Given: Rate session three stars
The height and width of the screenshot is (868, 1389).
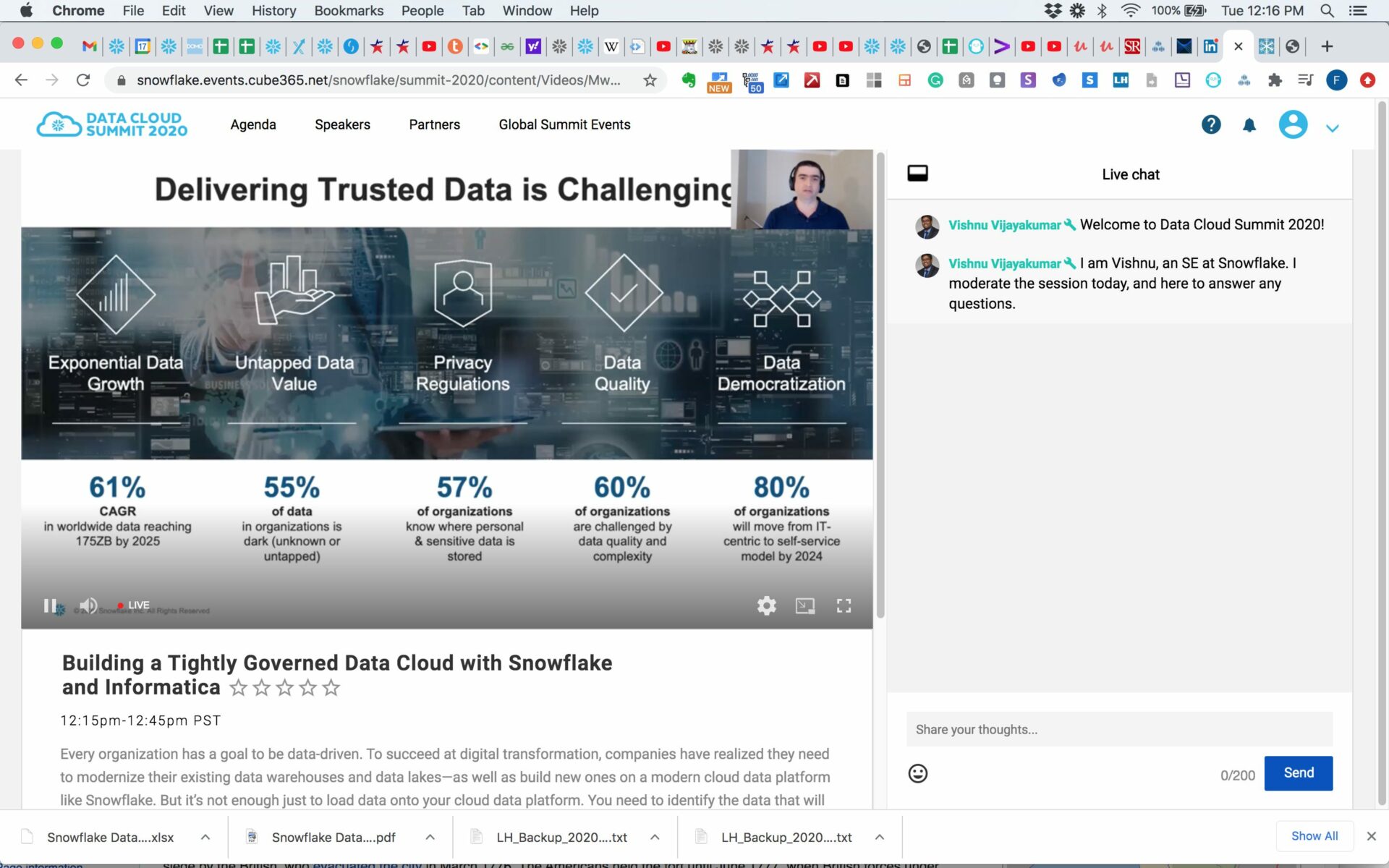Looking at the screenshot, I should tap(284, 688).
